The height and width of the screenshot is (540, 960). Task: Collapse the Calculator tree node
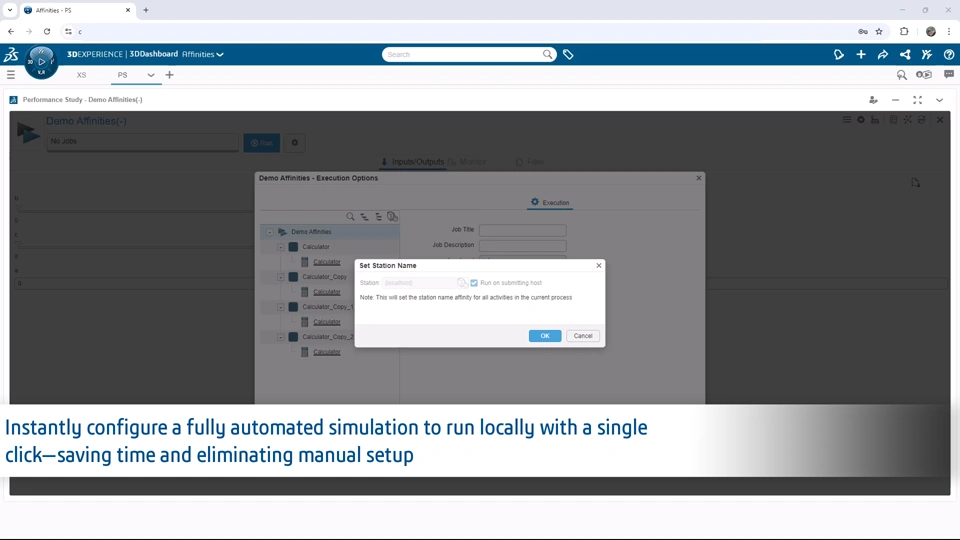(x=280, y=247)
